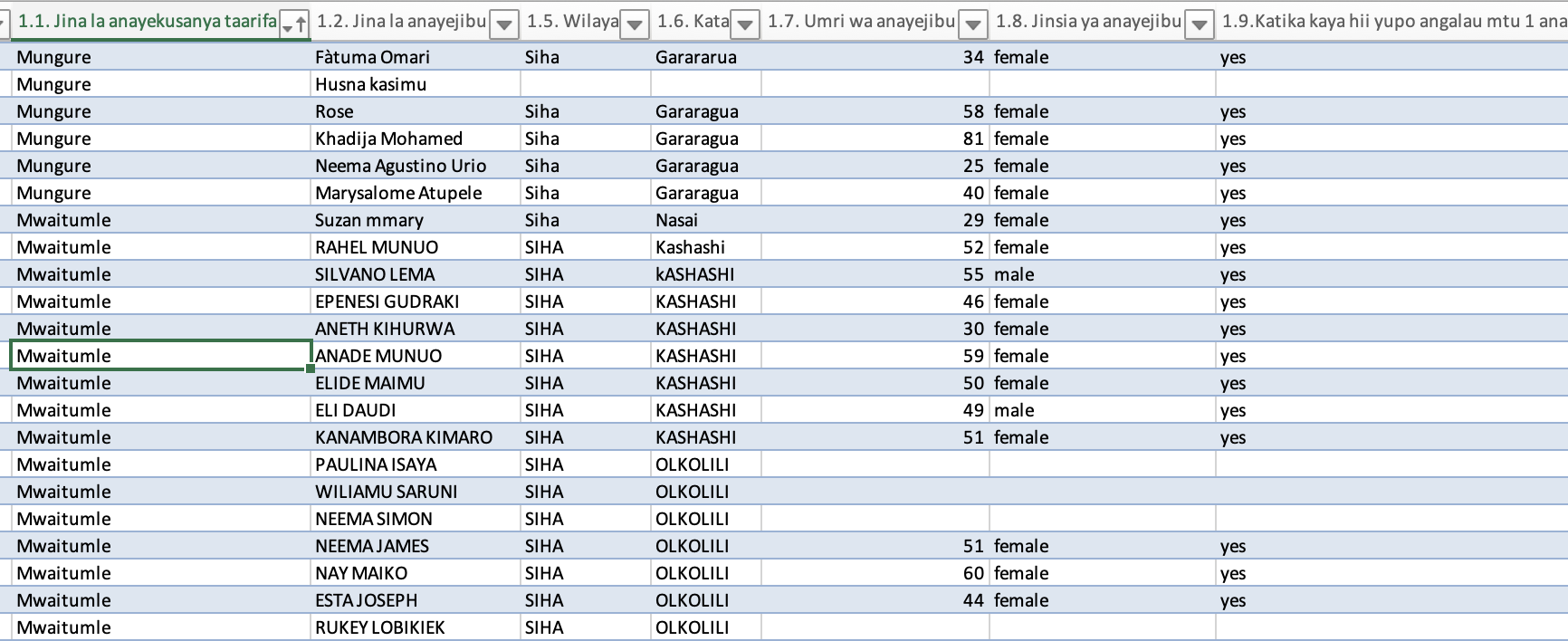Click Gararagua in Khadija Mohamed row

pos(706,139)
